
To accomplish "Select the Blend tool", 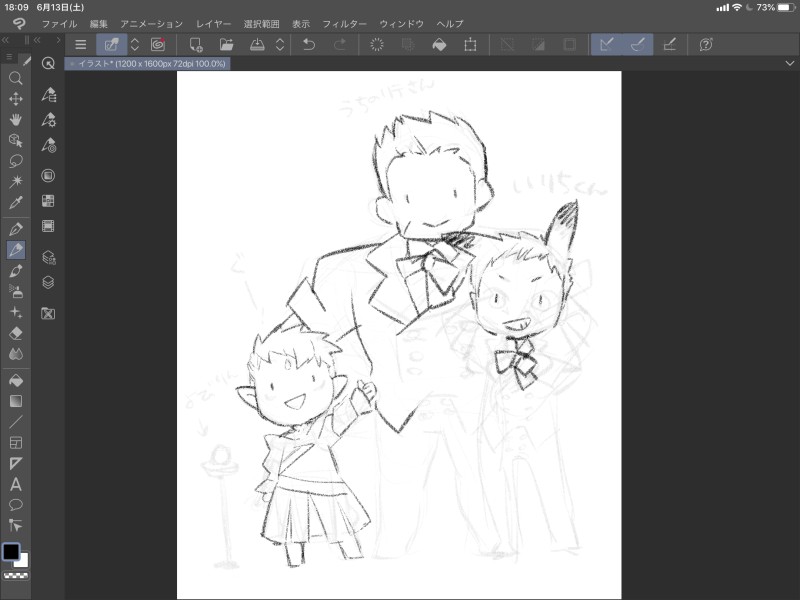I will pos(16,354).
